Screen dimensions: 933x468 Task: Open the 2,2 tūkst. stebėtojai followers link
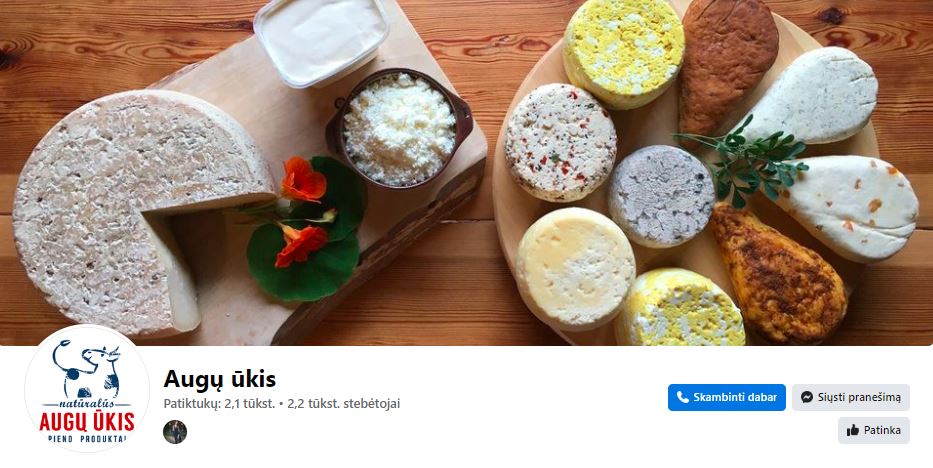coord(343,404)
